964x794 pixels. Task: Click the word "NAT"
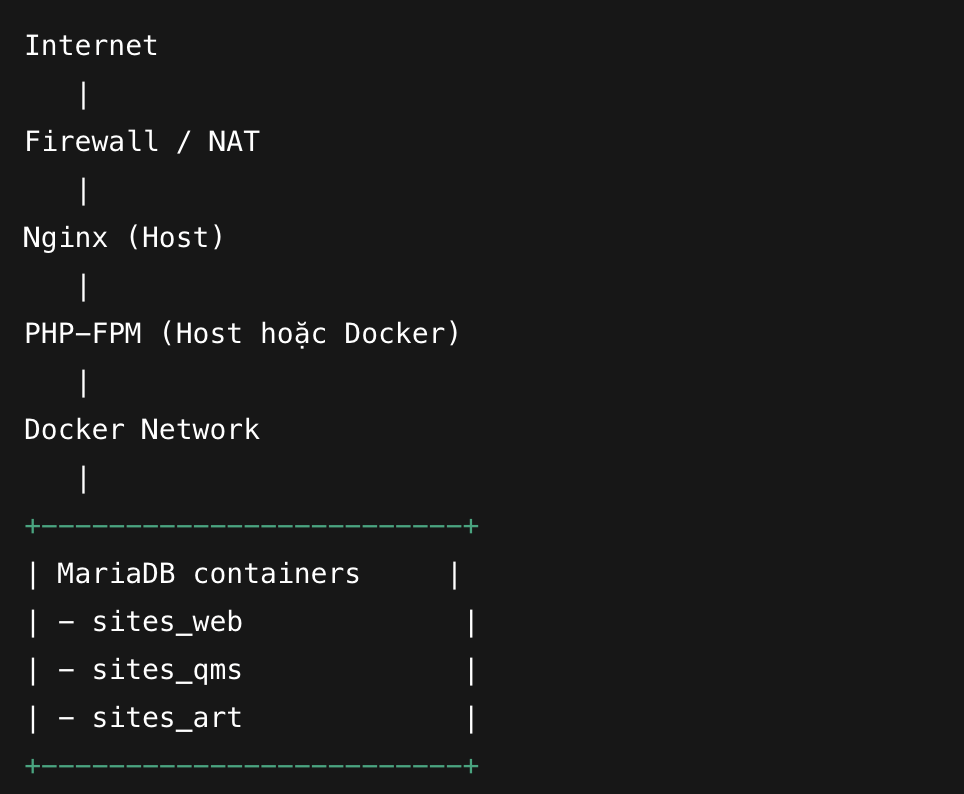tap(234, 142)
